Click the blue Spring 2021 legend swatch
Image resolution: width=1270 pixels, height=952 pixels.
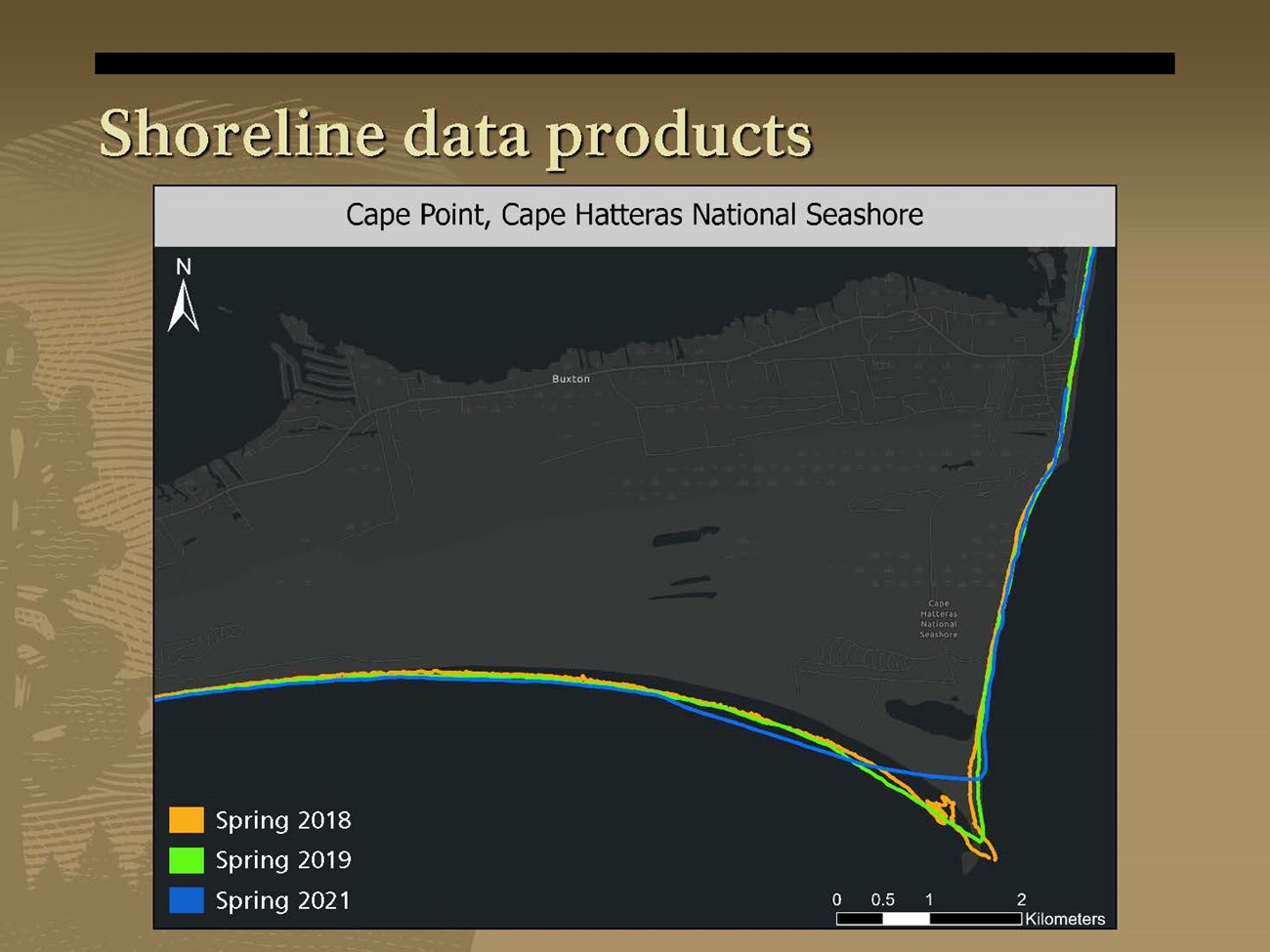pyautogui.click(x=187, y=900)
